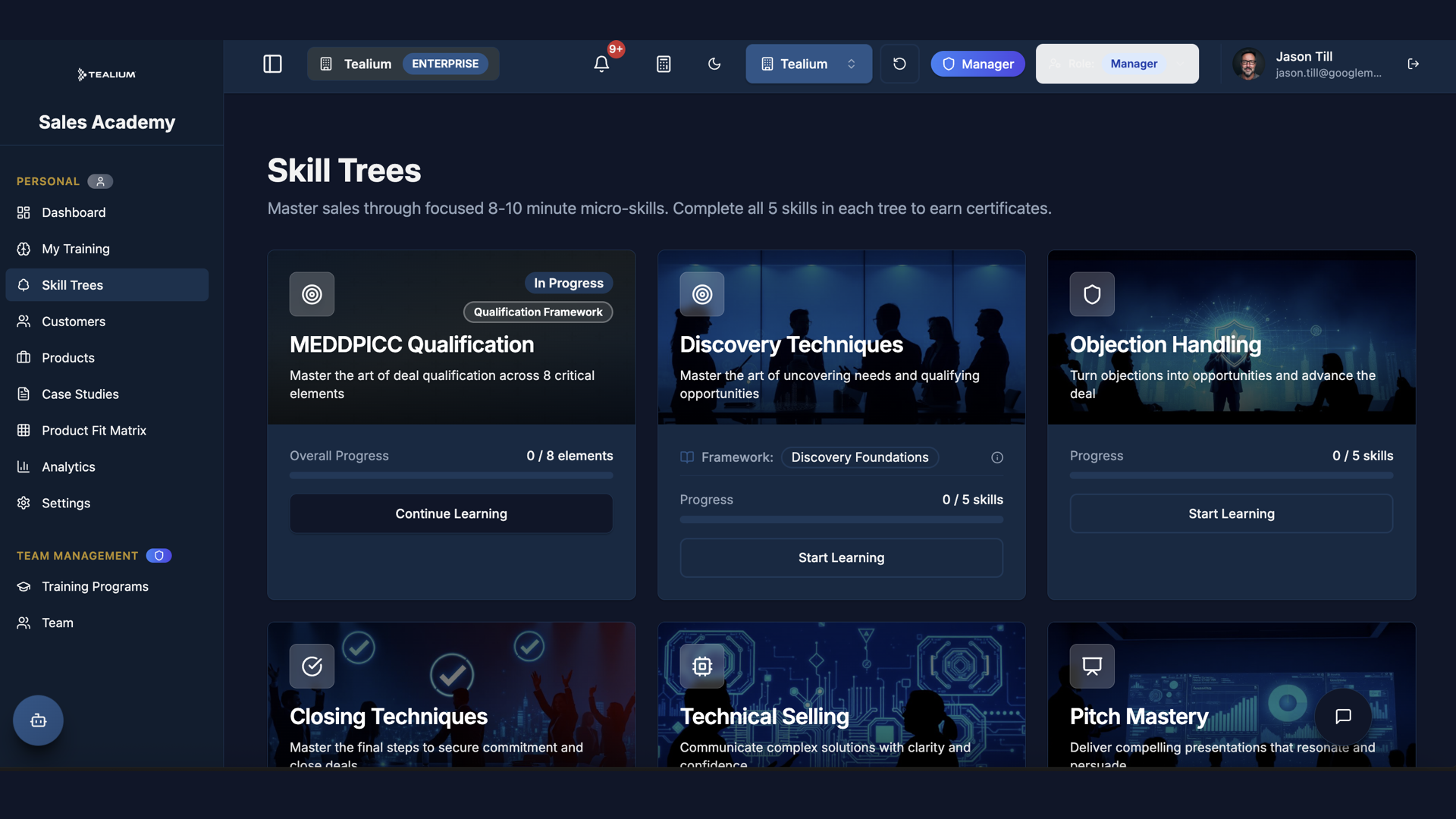Click the Personal section user badge

100,181
